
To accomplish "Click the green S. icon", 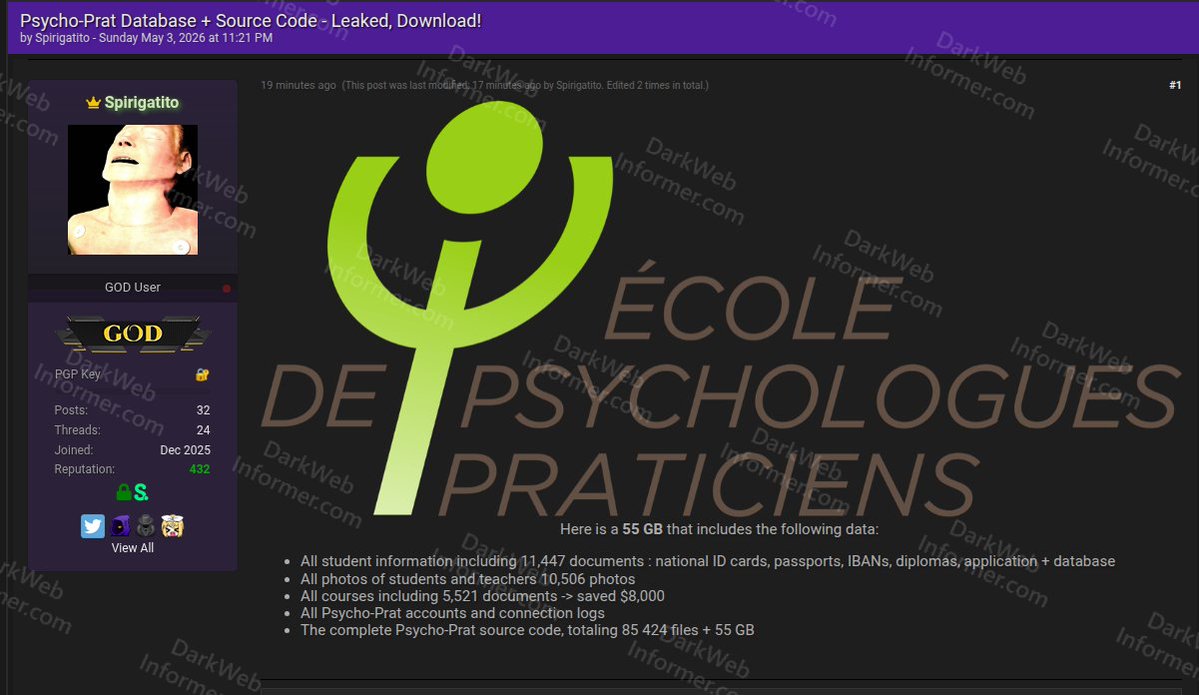I will (x=141, y=492).
